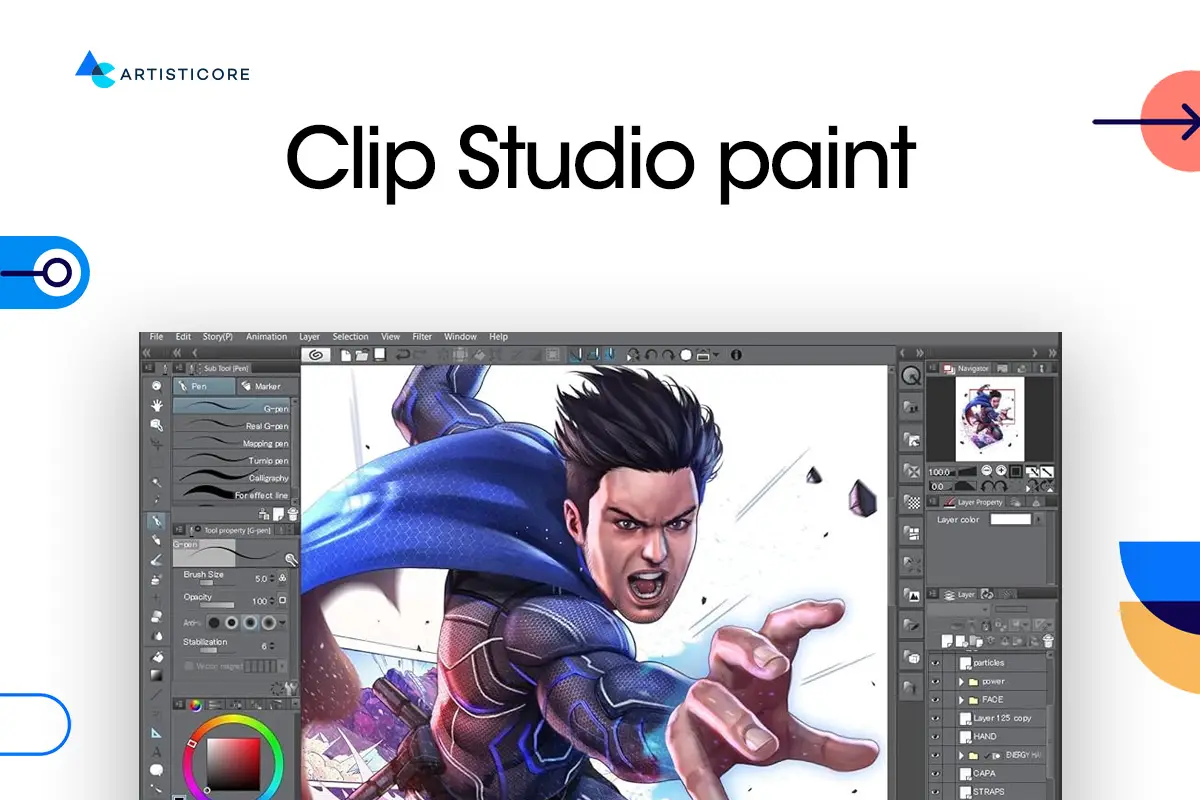Viewport: 1200px width, 800px height.
Task: Enable the Vector magnet checkbox
Action: tap(190, 665)
